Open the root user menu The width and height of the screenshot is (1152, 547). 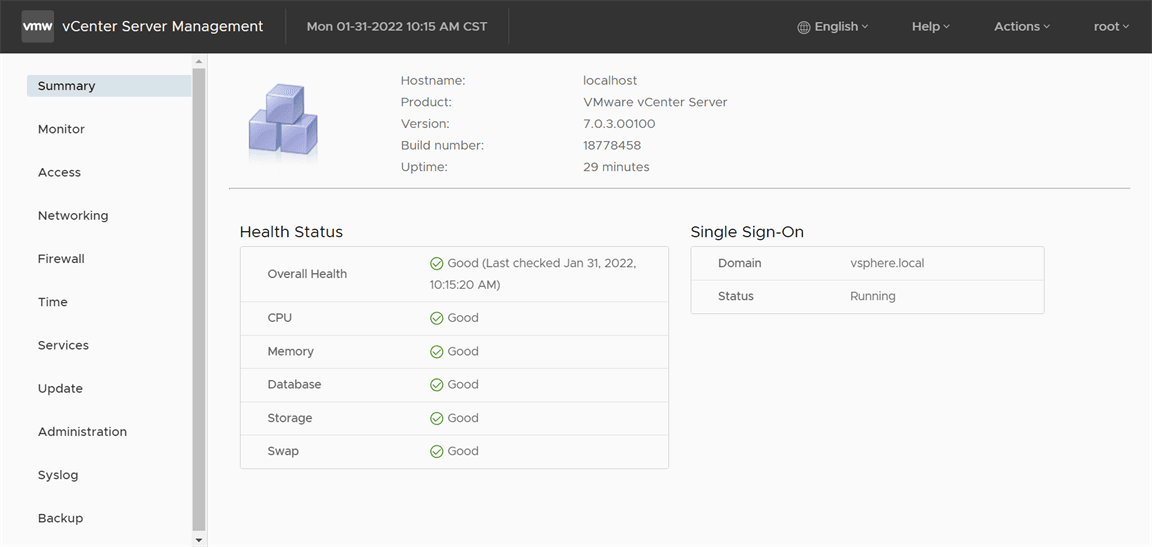(1111, 27)
